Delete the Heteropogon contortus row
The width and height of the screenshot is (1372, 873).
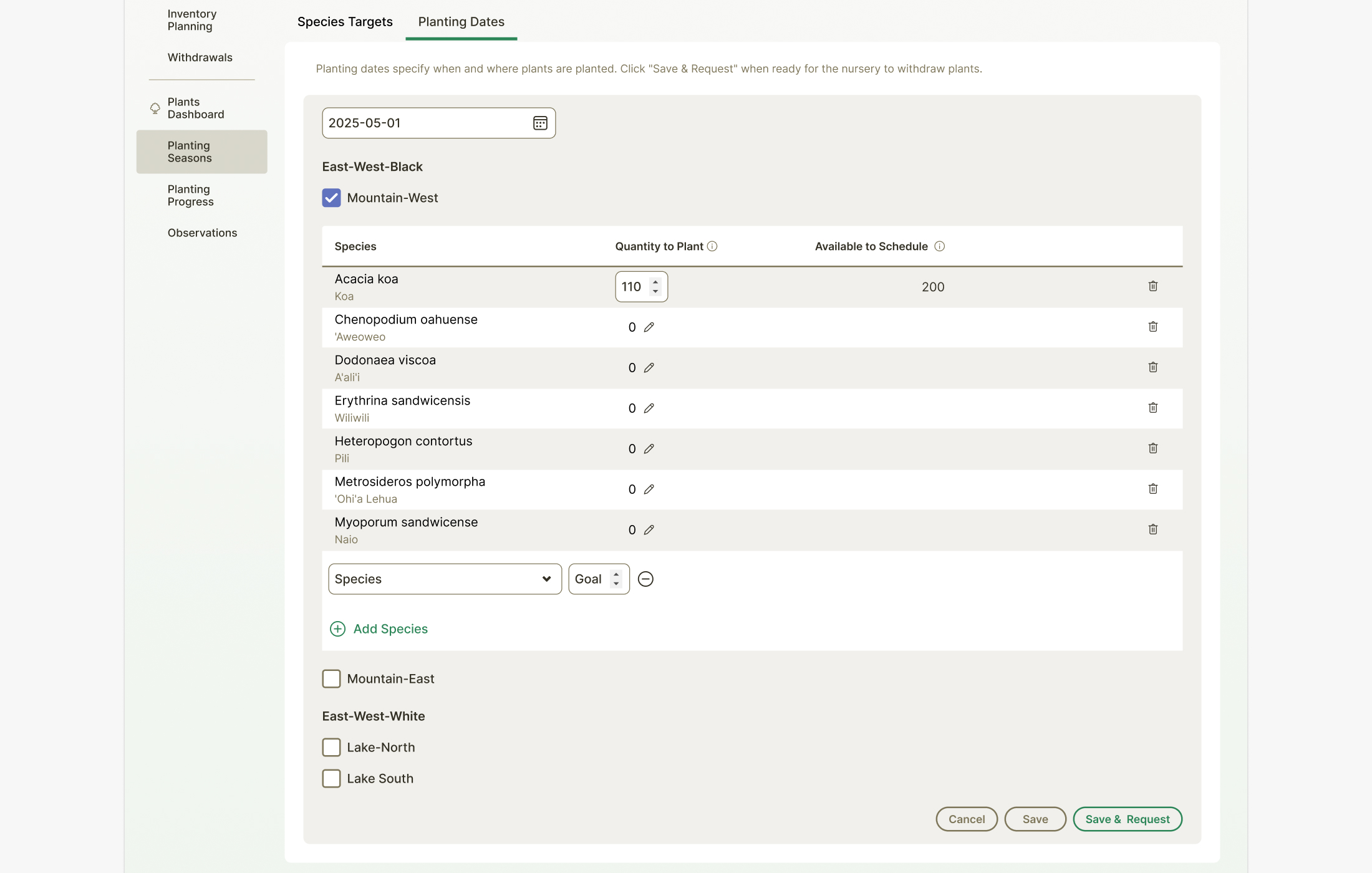(1152, 448)
